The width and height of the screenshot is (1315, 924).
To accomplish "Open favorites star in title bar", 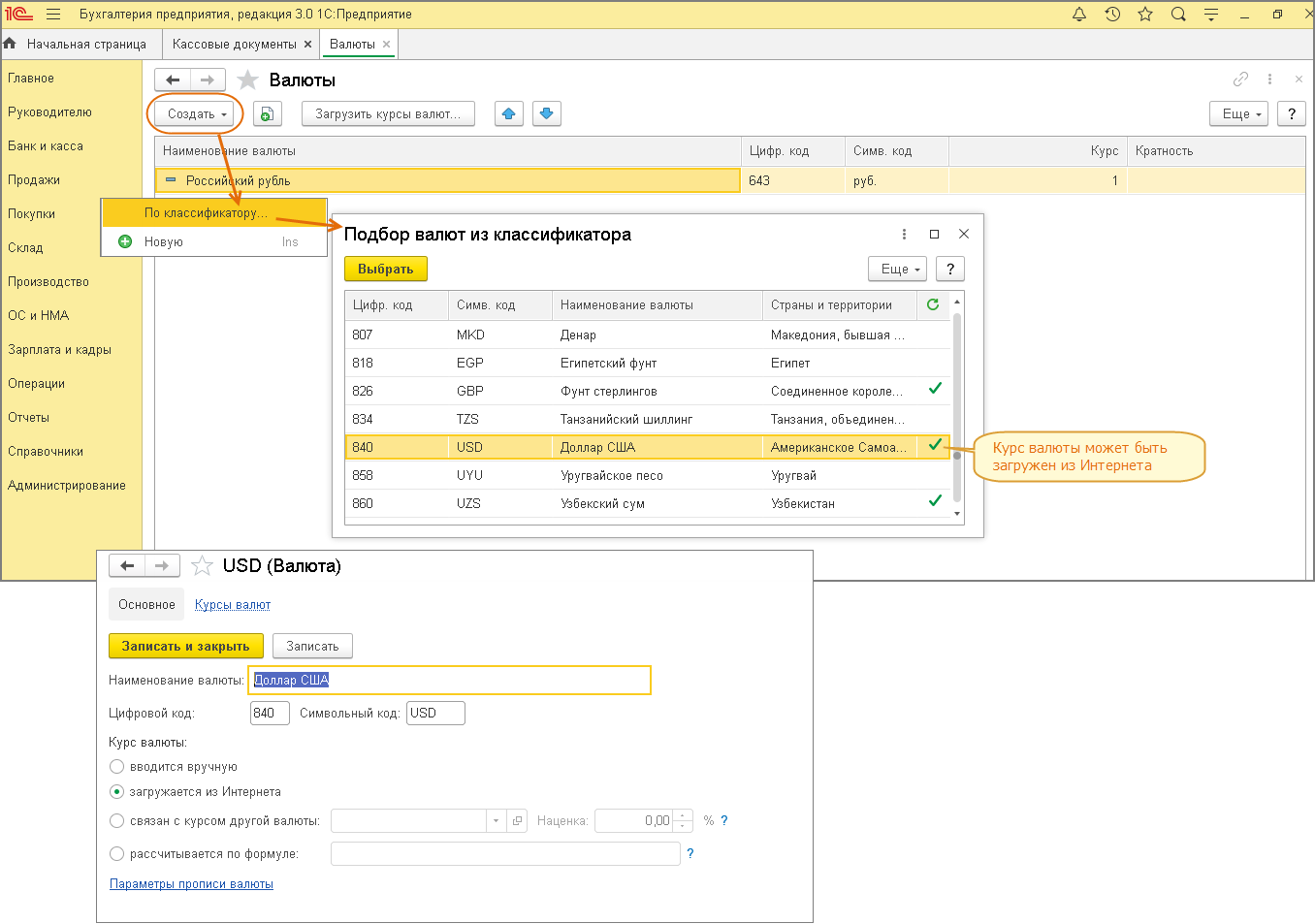I will click(1145, 15).
